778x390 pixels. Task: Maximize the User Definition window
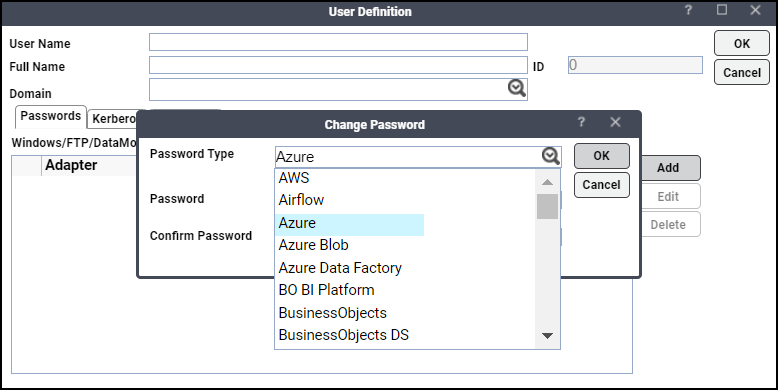click(x=722, y=10)
